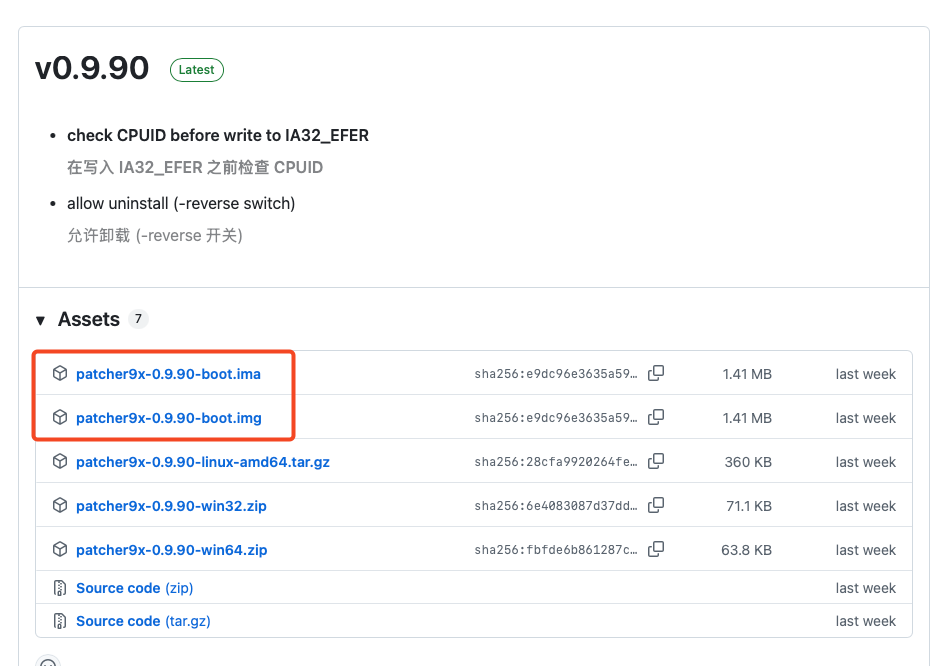Image resolution: width=948 pixels, height=666 pixels.
Task: Click package icon beside patcher9x-0.9.90-win64.zip
Action: coord(60,550)
